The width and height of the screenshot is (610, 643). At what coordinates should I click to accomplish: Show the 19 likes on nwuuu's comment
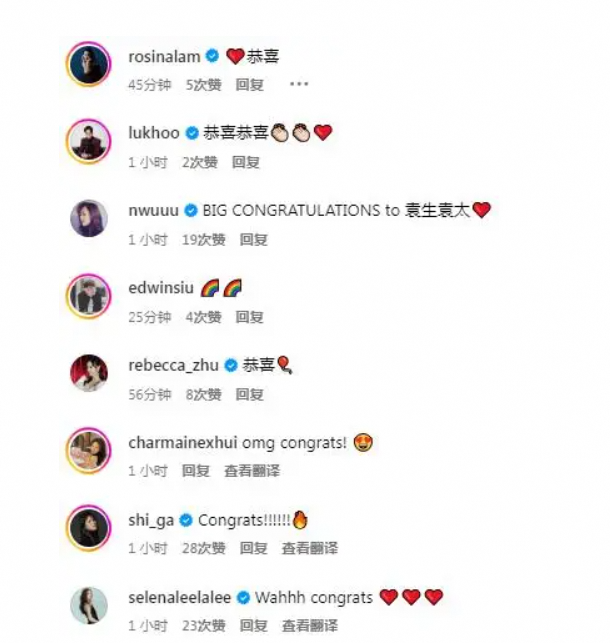pos(204,239)
